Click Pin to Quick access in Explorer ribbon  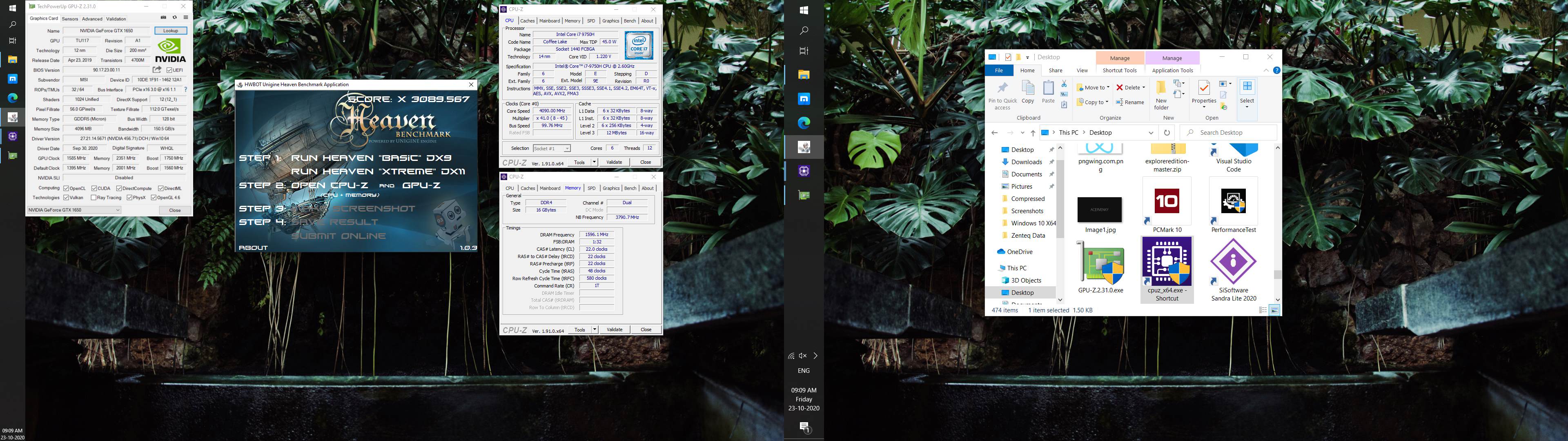[1002, 96]
